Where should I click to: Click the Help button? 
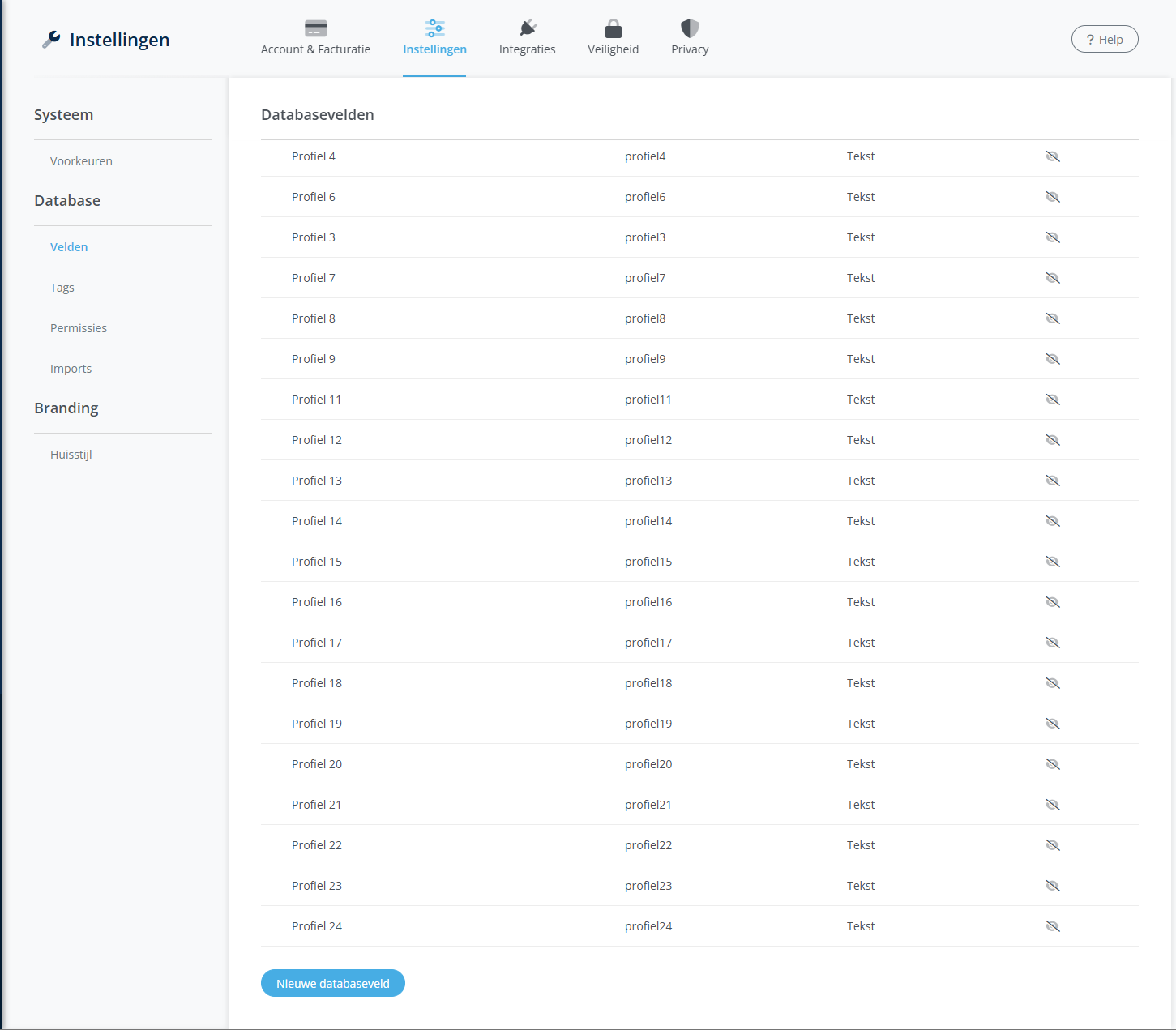coord(1105,40)
